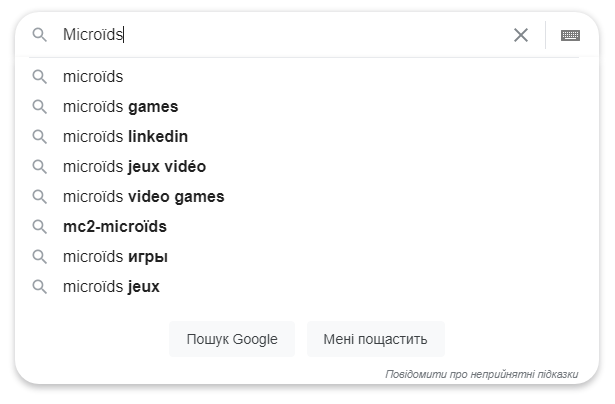
Task: Click the magnifier icon beside 'microïds игры'
Action: click(40, 257)
